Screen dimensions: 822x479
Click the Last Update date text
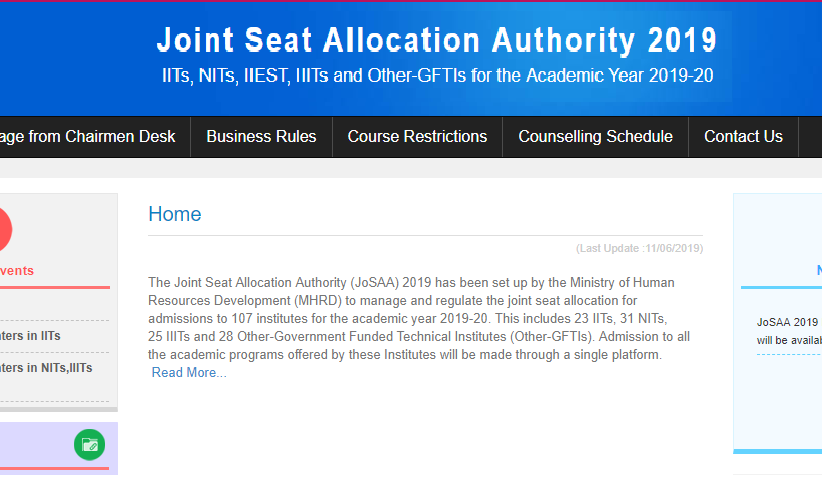pos(639,248)
